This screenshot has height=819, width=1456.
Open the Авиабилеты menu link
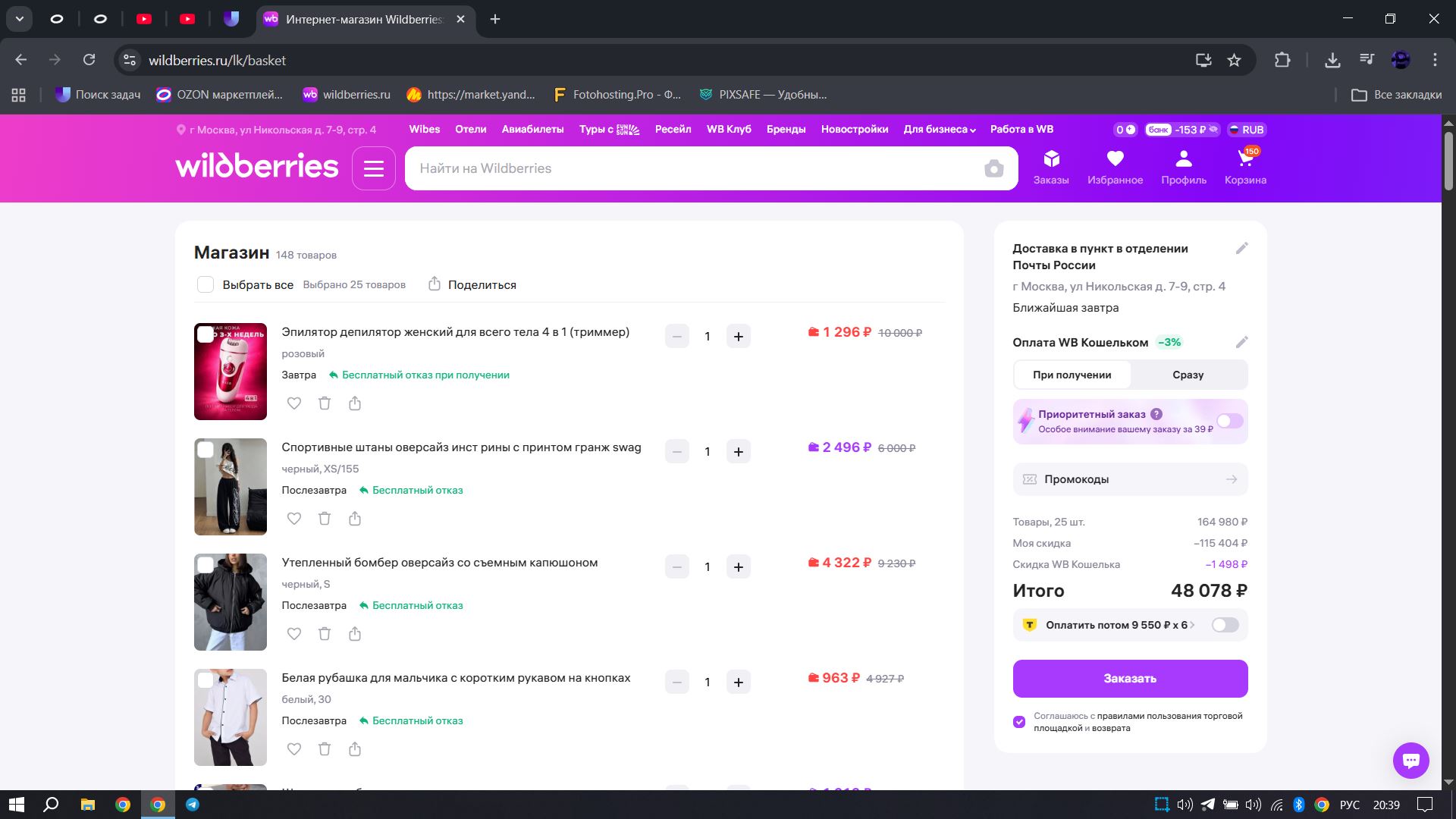[532, 130]
